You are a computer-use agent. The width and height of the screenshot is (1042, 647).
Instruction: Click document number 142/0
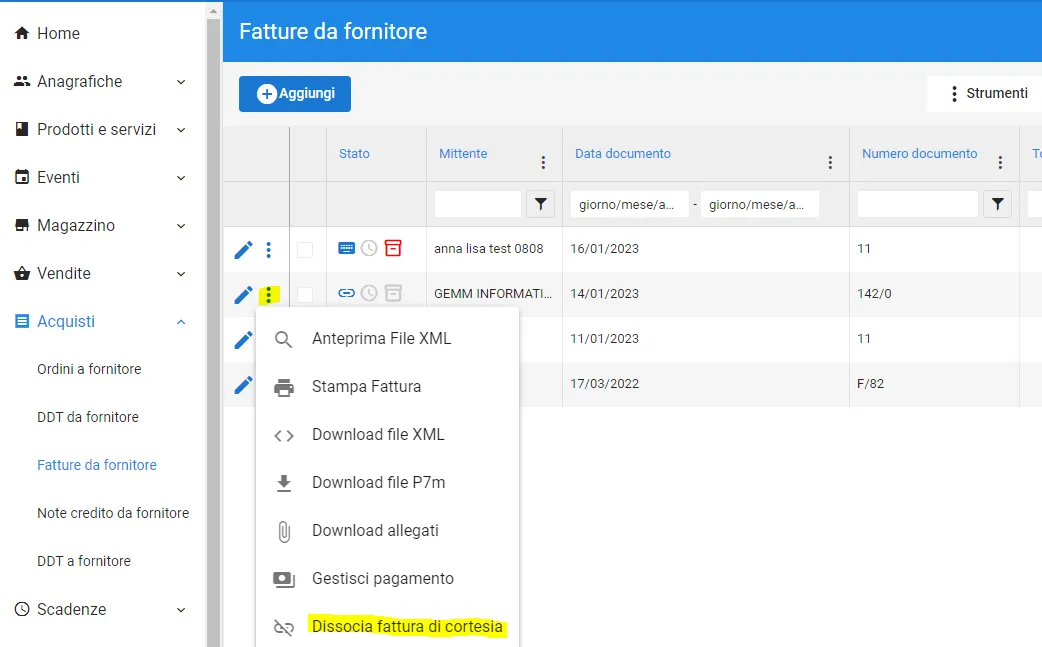click(875, 294)
